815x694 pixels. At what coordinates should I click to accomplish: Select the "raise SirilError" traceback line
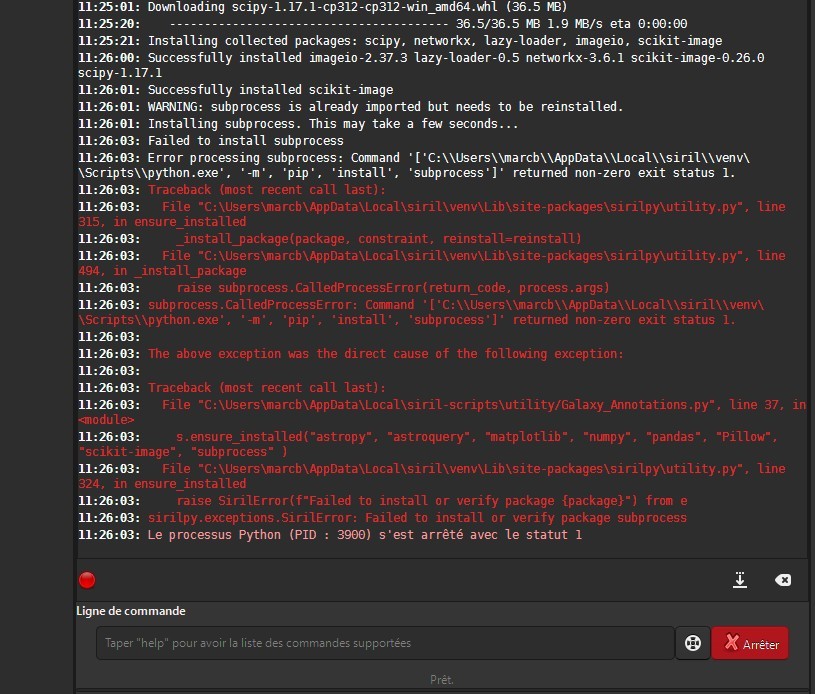[383, 501]
